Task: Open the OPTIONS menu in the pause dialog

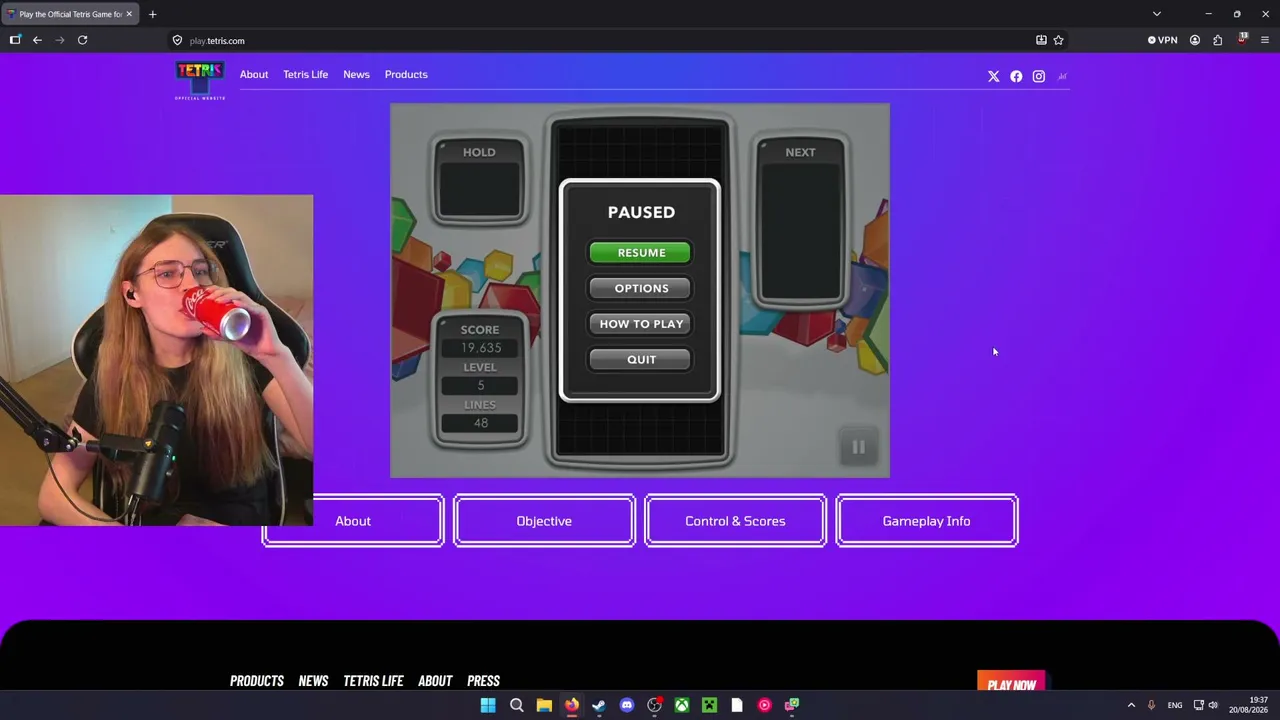Action: pos(641,288)
